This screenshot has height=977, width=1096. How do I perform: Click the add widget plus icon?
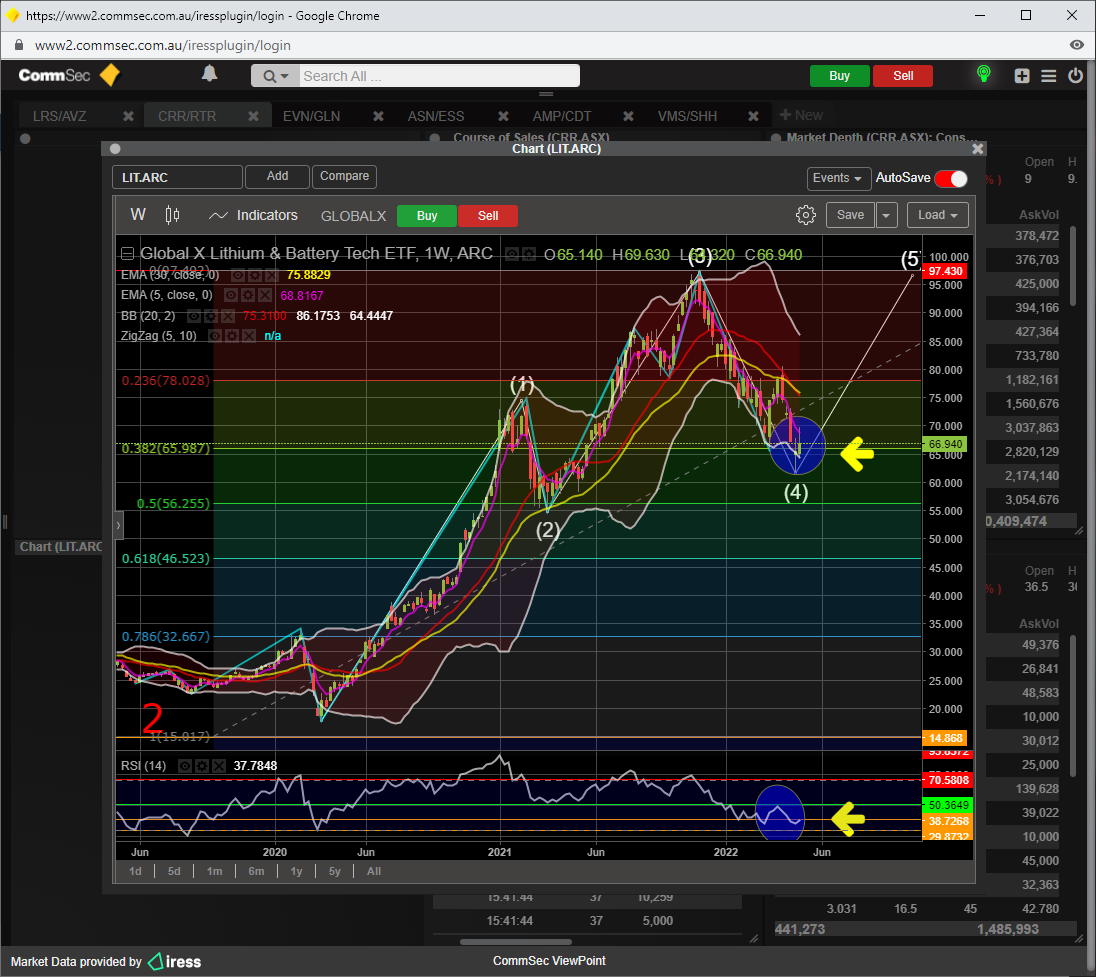(1022, 75)
